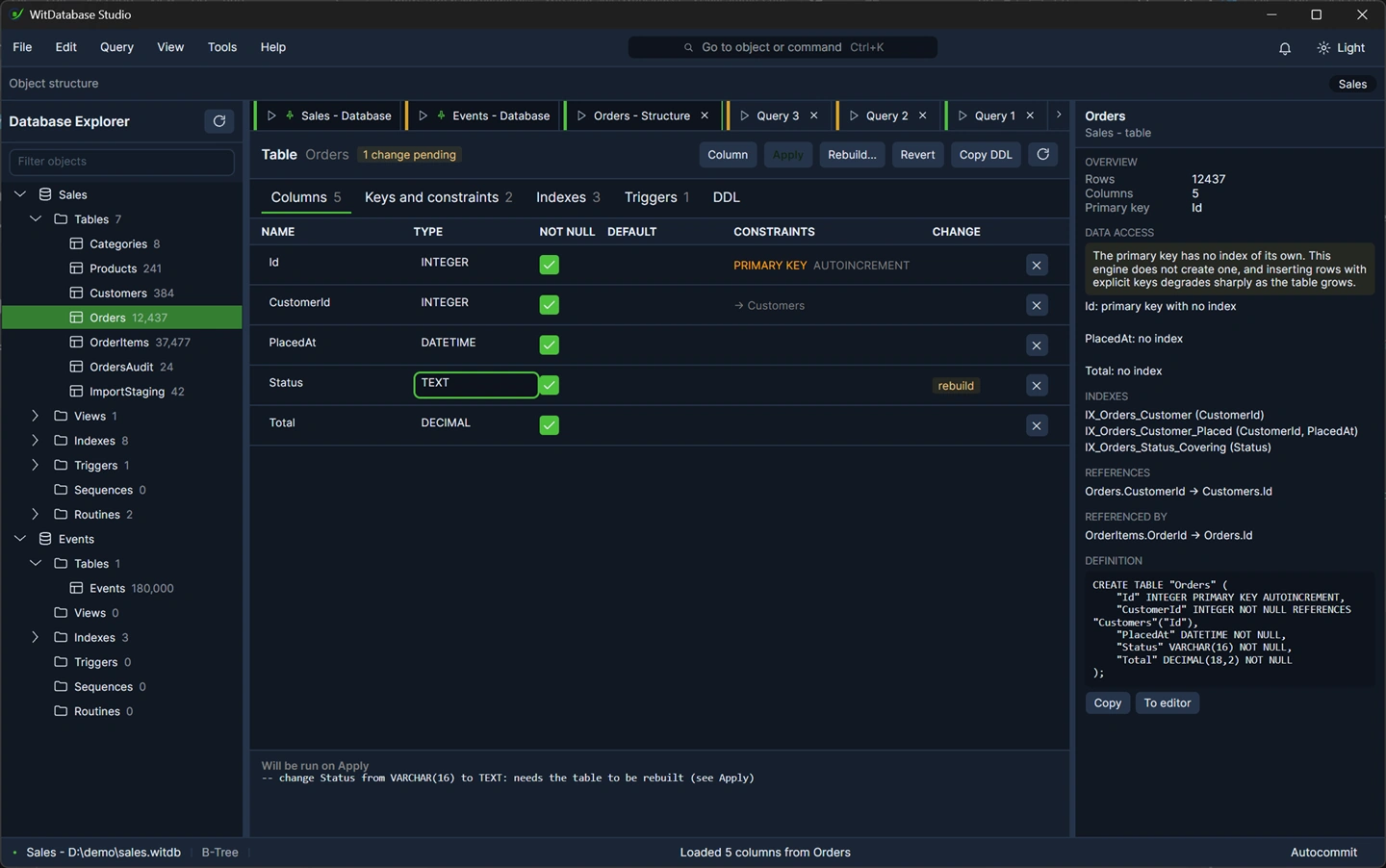Viewport: 1386px width, 868px height.
Task: Click the run icon on Query 3 tab
Action: pyautogui.click(x=744, y=115)
